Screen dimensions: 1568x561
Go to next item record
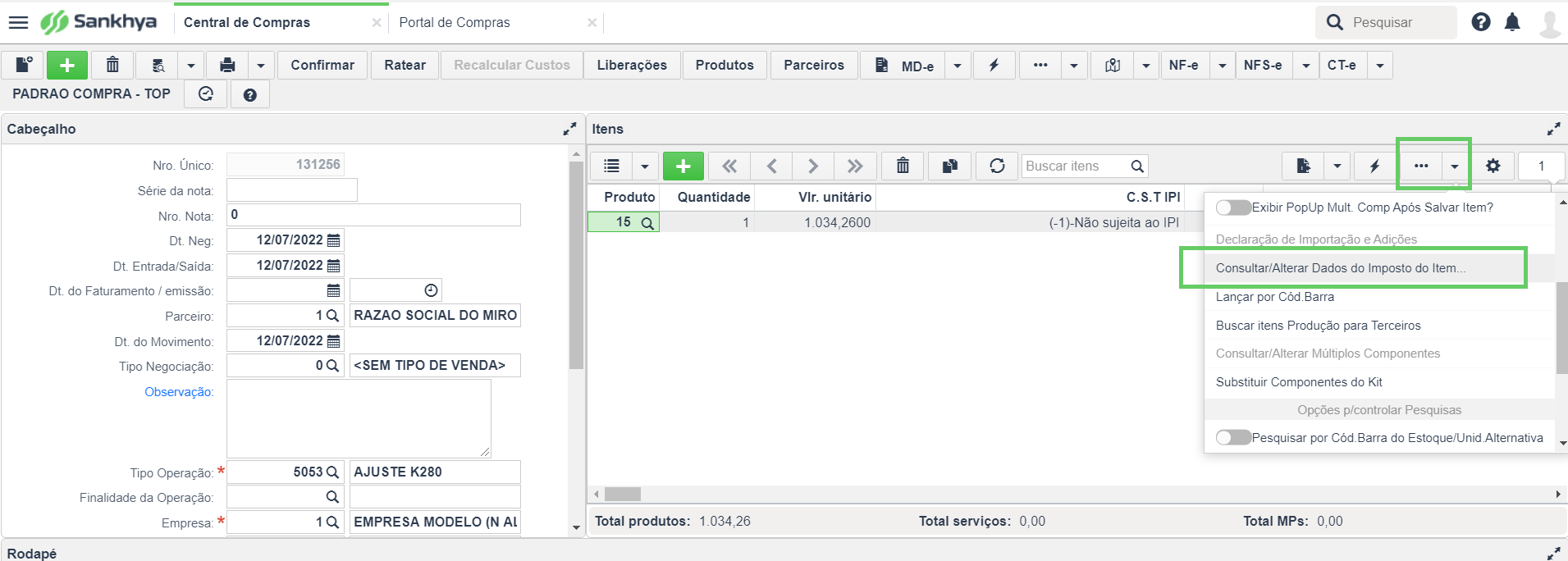click(x=813, y=166)
